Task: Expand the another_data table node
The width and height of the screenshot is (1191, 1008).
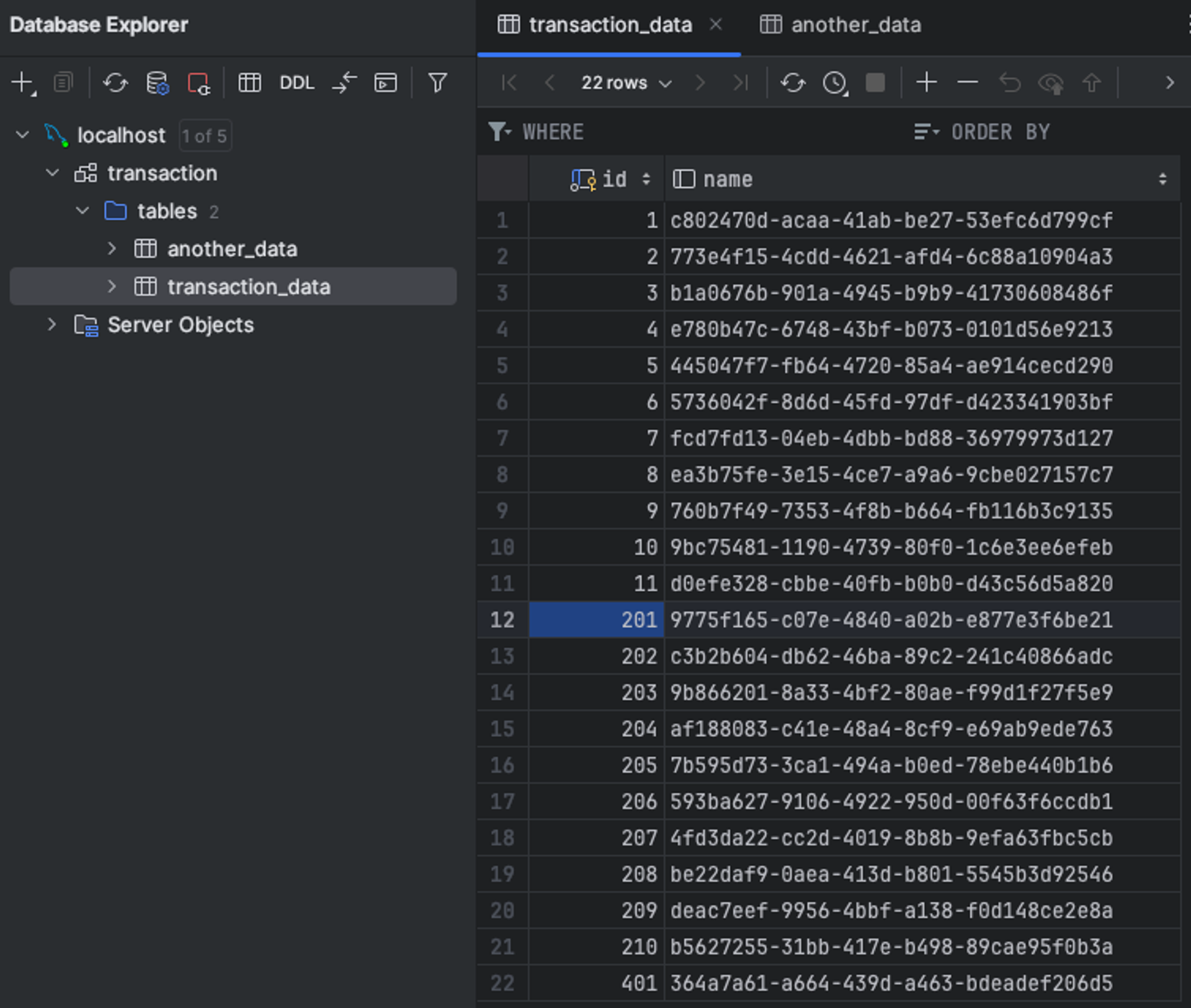Action: point(112,249)
